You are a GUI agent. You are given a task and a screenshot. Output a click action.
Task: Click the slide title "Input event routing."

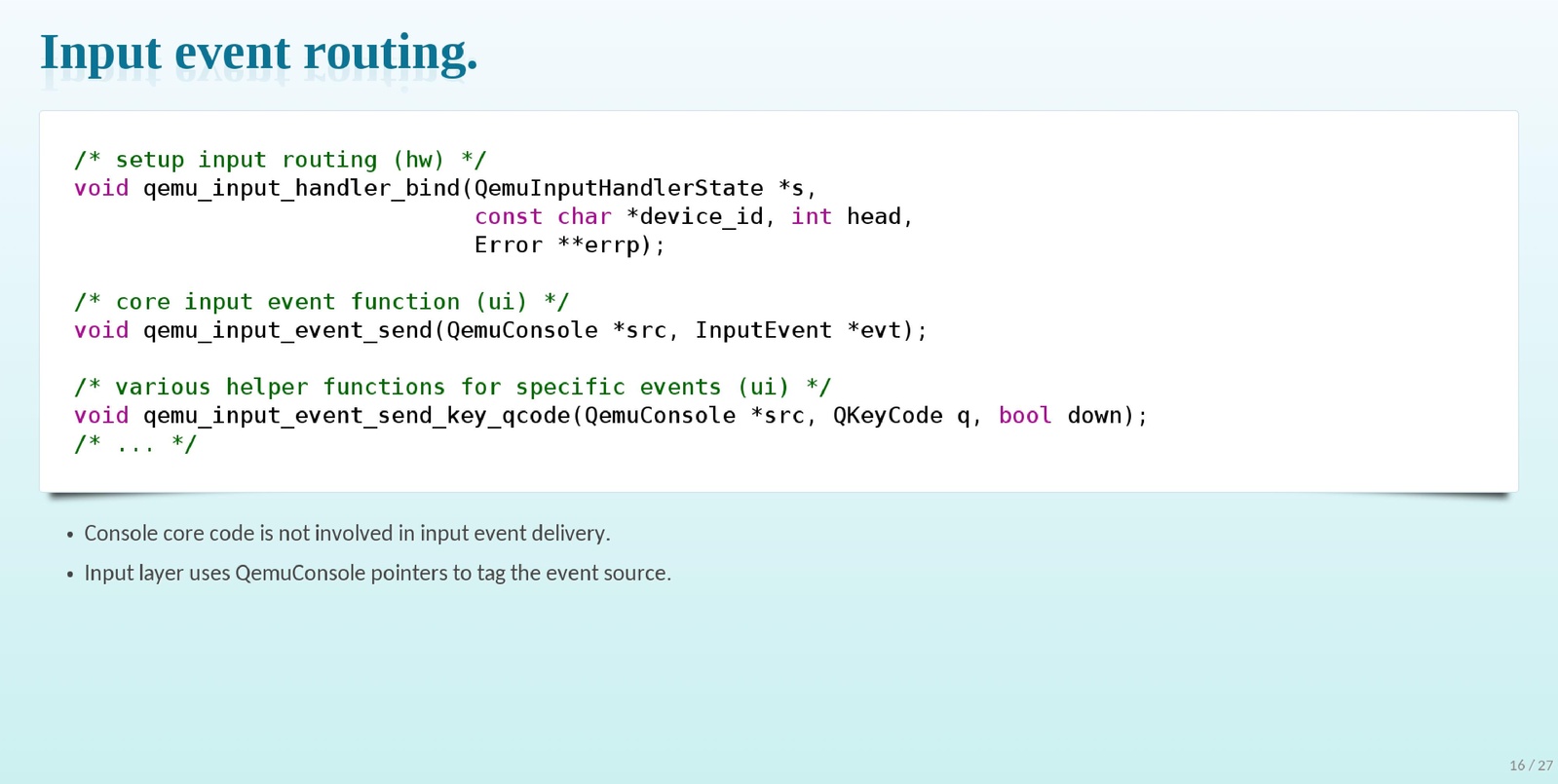(x=258, y=53)
